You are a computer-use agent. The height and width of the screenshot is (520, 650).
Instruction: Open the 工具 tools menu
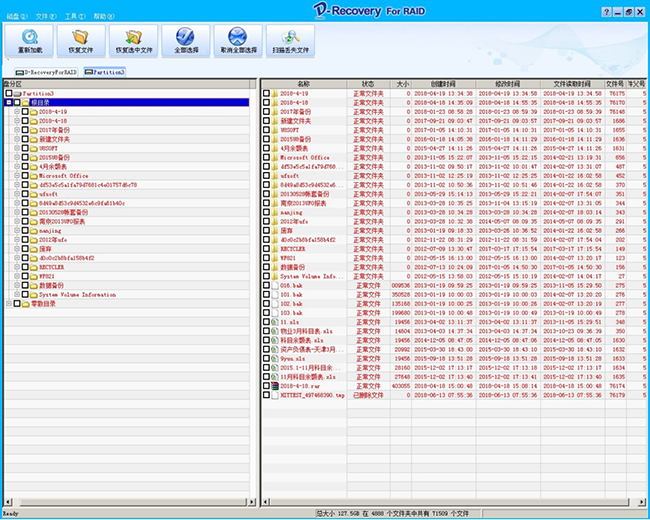tap(75, 16)
